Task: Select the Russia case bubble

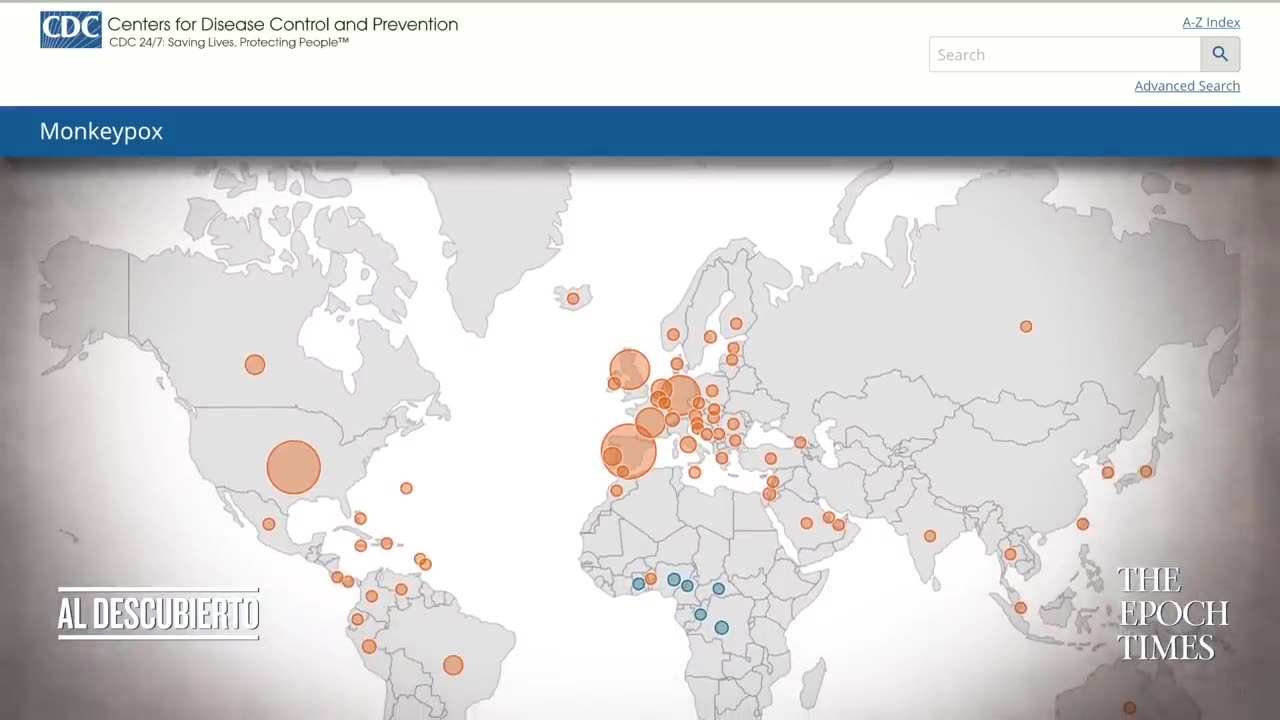Action: 1026,327
